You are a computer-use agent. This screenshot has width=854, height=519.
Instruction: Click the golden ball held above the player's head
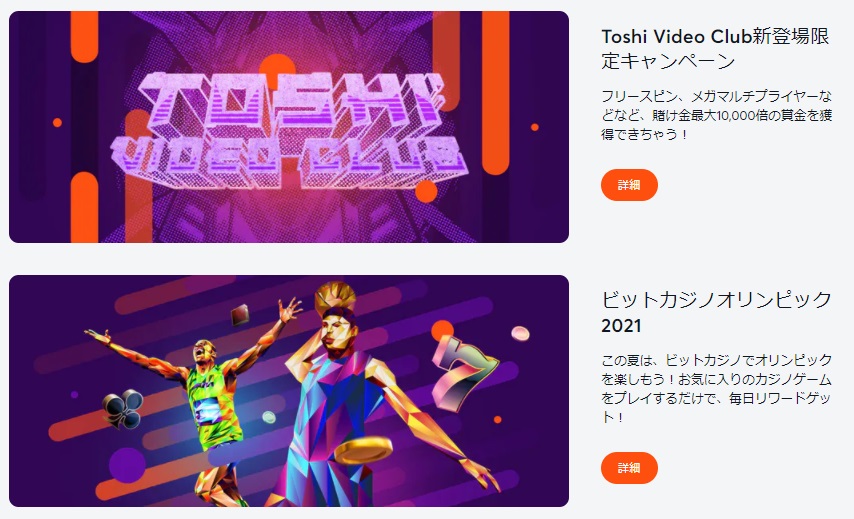[x=336, y=296]
